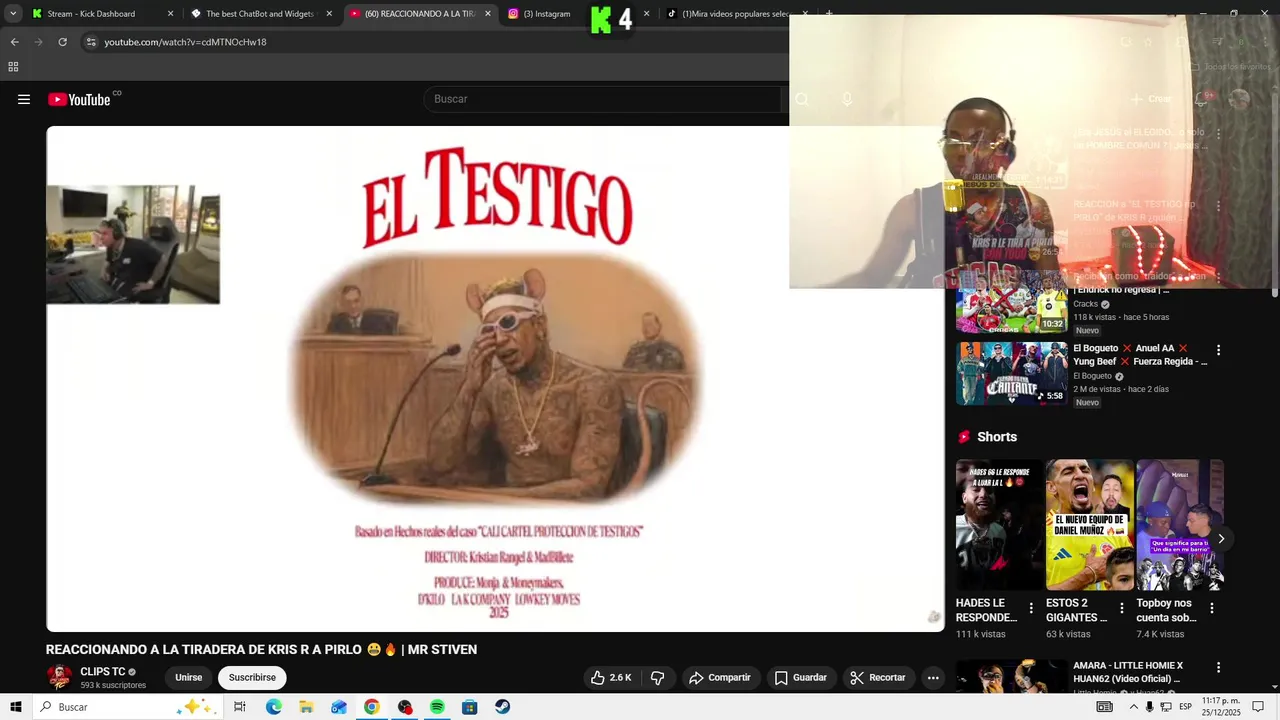1280x720 pixels.
Task: Like the video with 2.6 K likes
Action: tap(611, 678)
